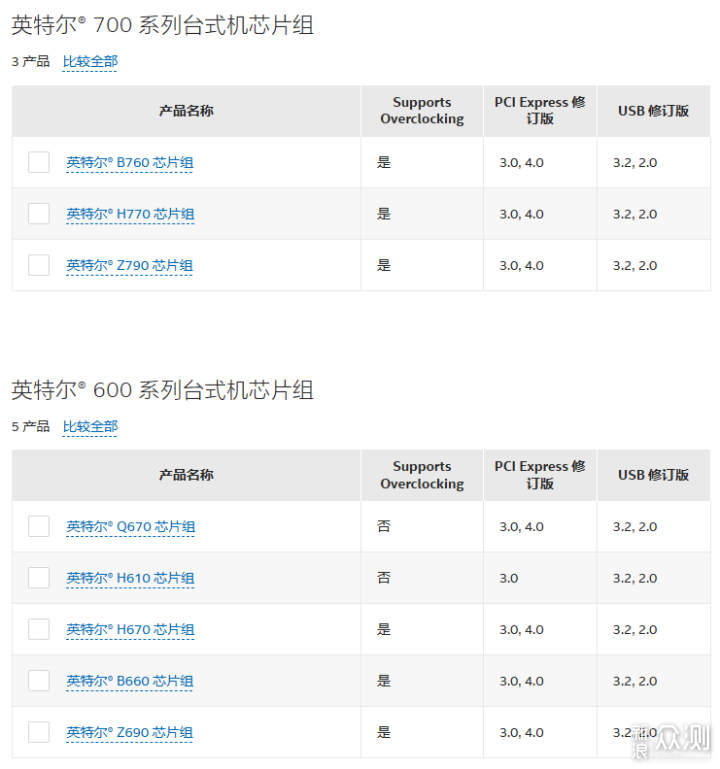Select the Q670 chipset checkbox
The width and height of the screenshot is (720, 769).
[x=39, y=526]
